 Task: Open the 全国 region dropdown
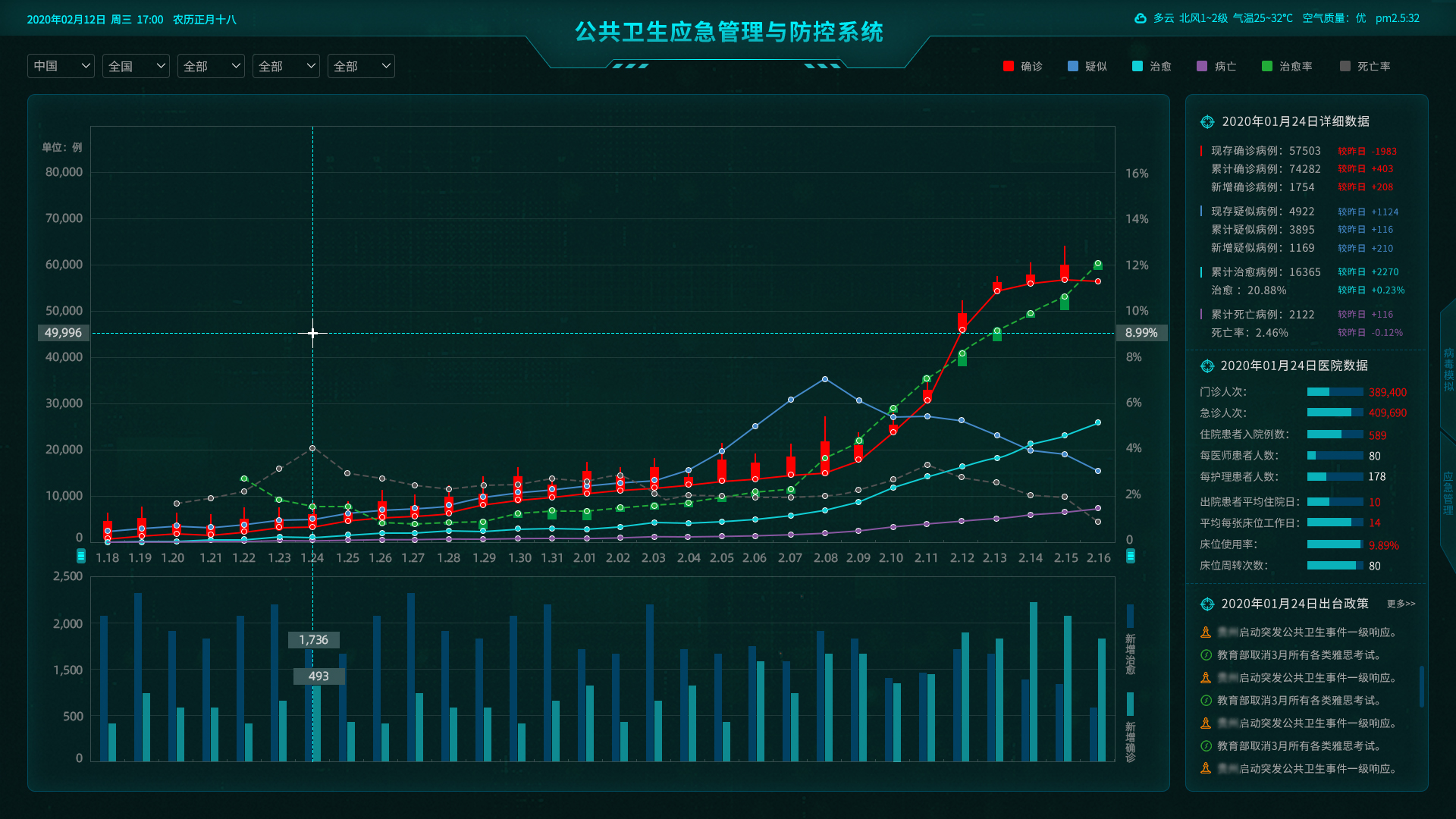point(136,66)
